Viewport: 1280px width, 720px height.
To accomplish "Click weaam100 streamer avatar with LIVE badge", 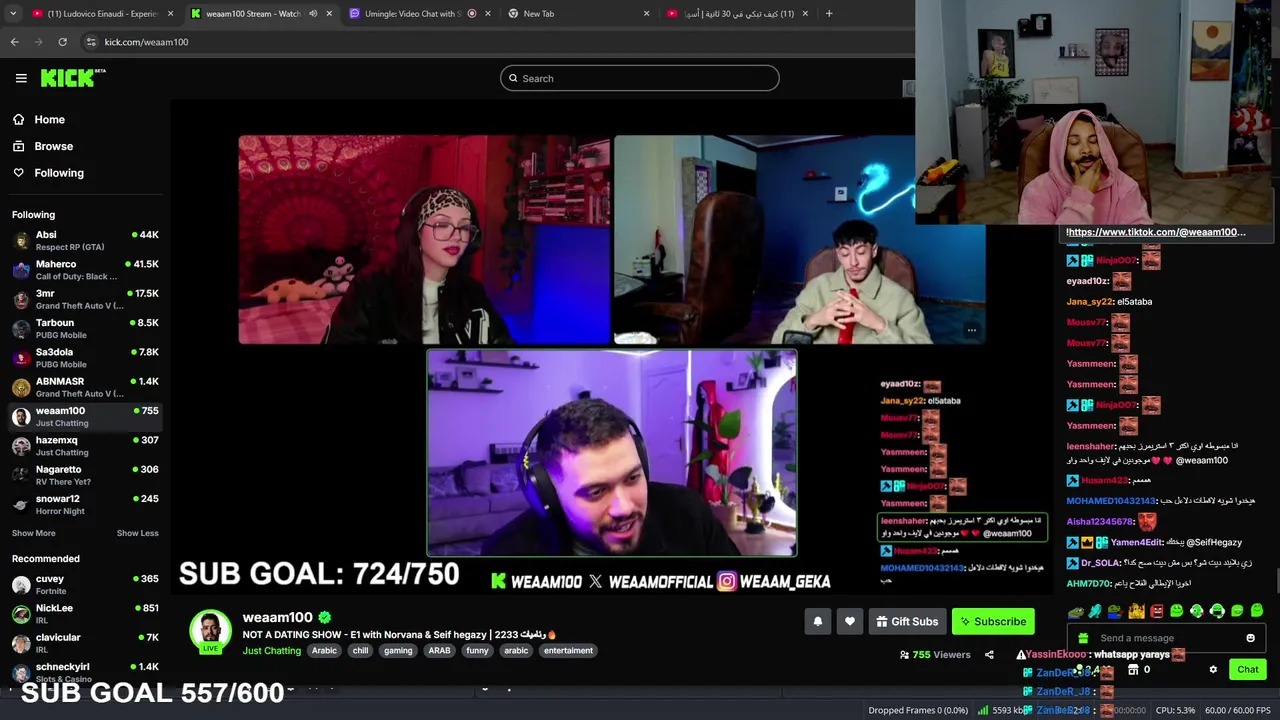I will click(210, 632).
